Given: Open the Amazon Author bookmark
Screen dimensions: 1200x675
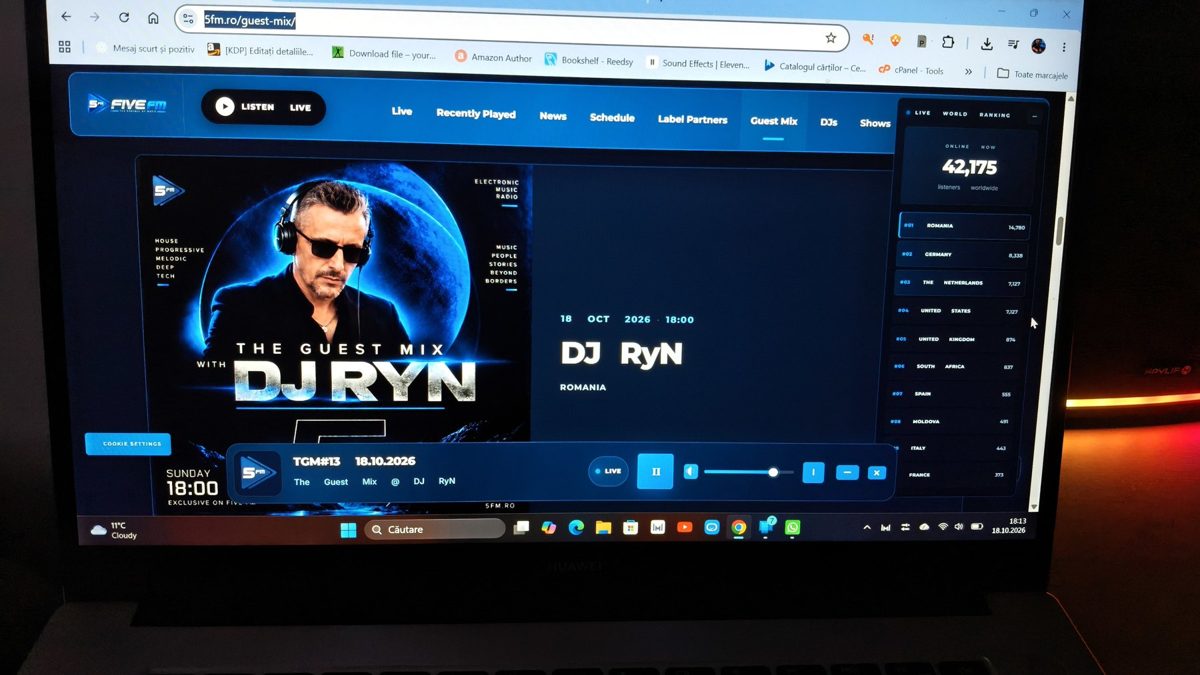Looking at the screenshot, I should (x=493, y=58).
